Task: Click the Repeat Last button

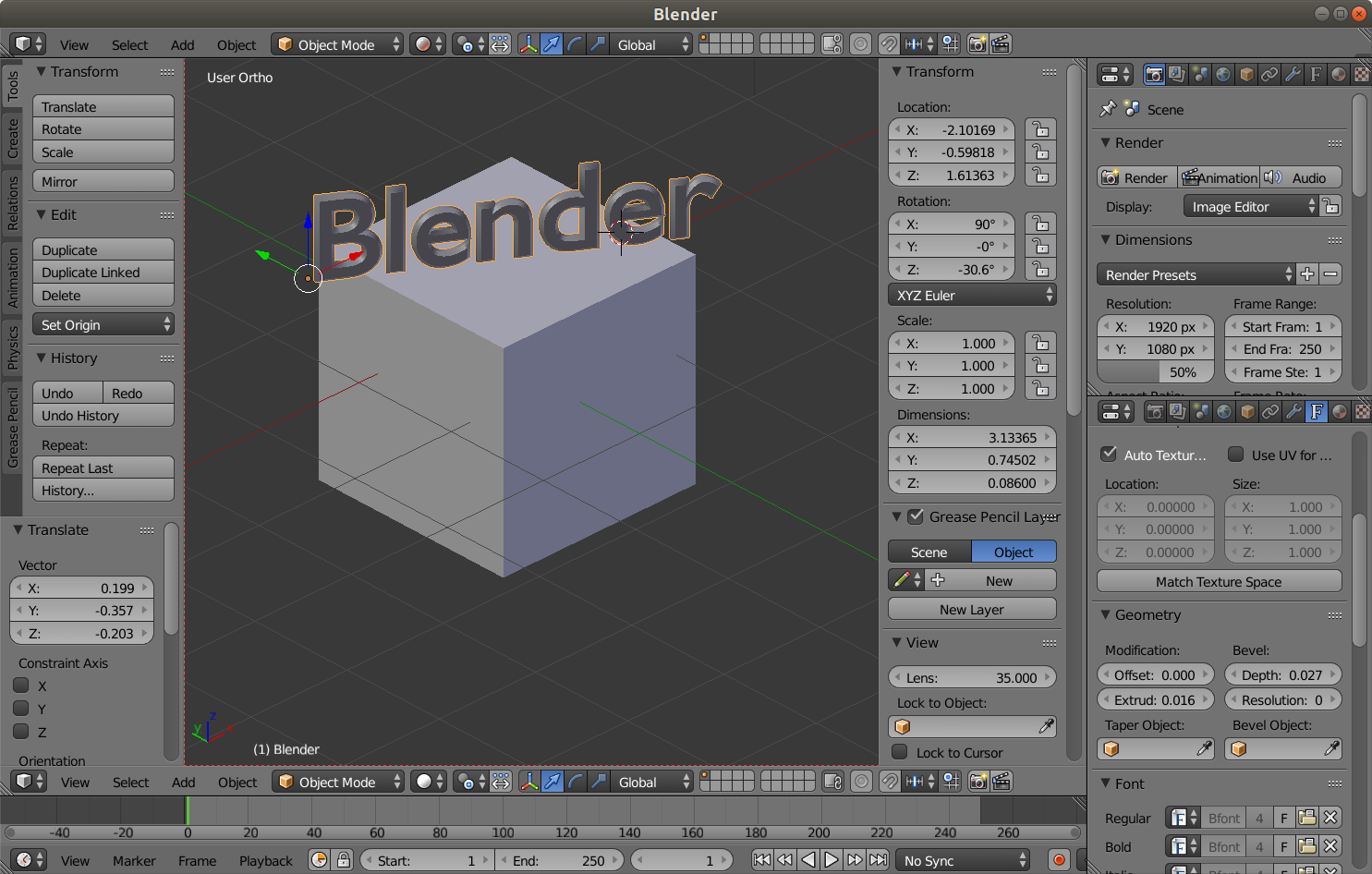Action: pos(103,468)
